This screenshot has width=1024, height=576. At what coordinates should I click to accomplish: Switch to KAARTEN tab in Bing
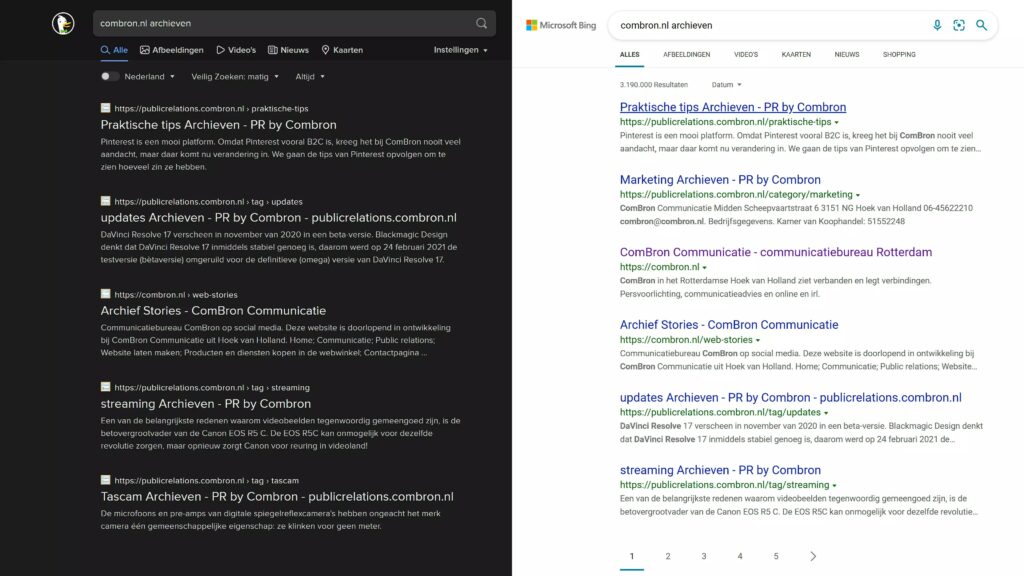(x=796, y=55)
